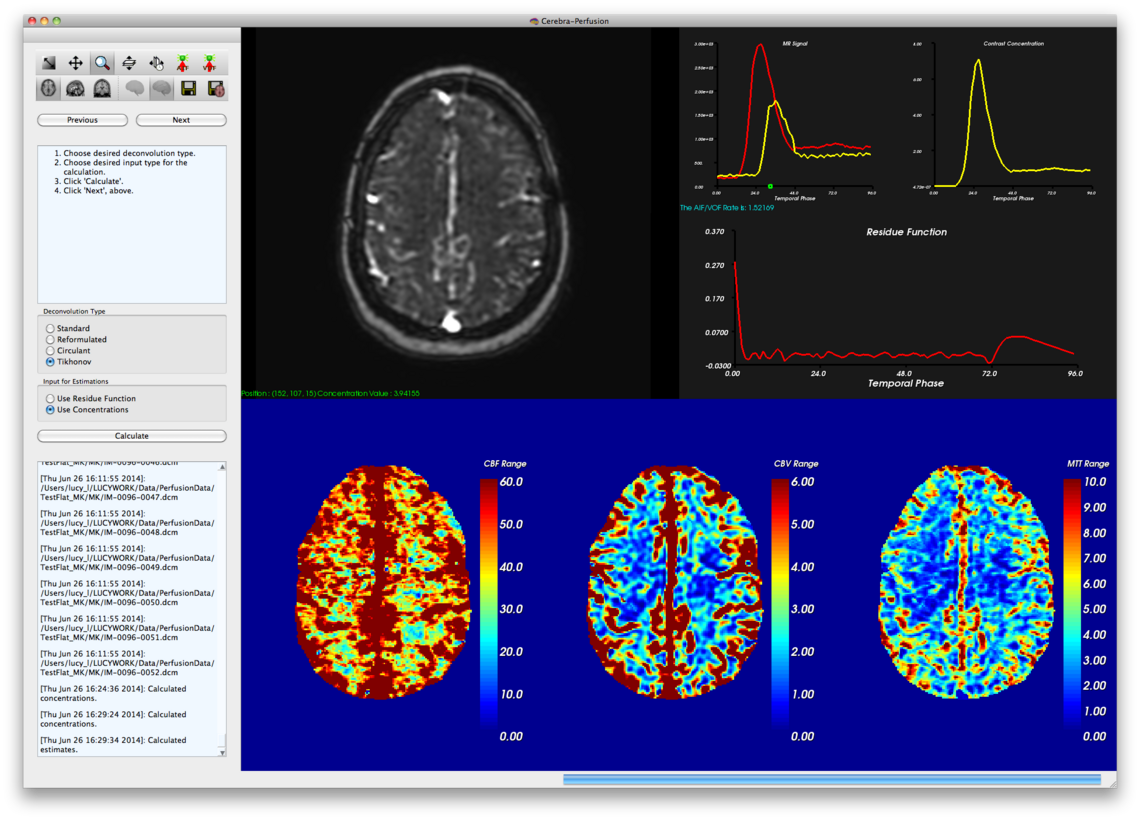Choose the Reformulated deconvolution option
This screenshot has height=820, width=1140.
(51, 340)
